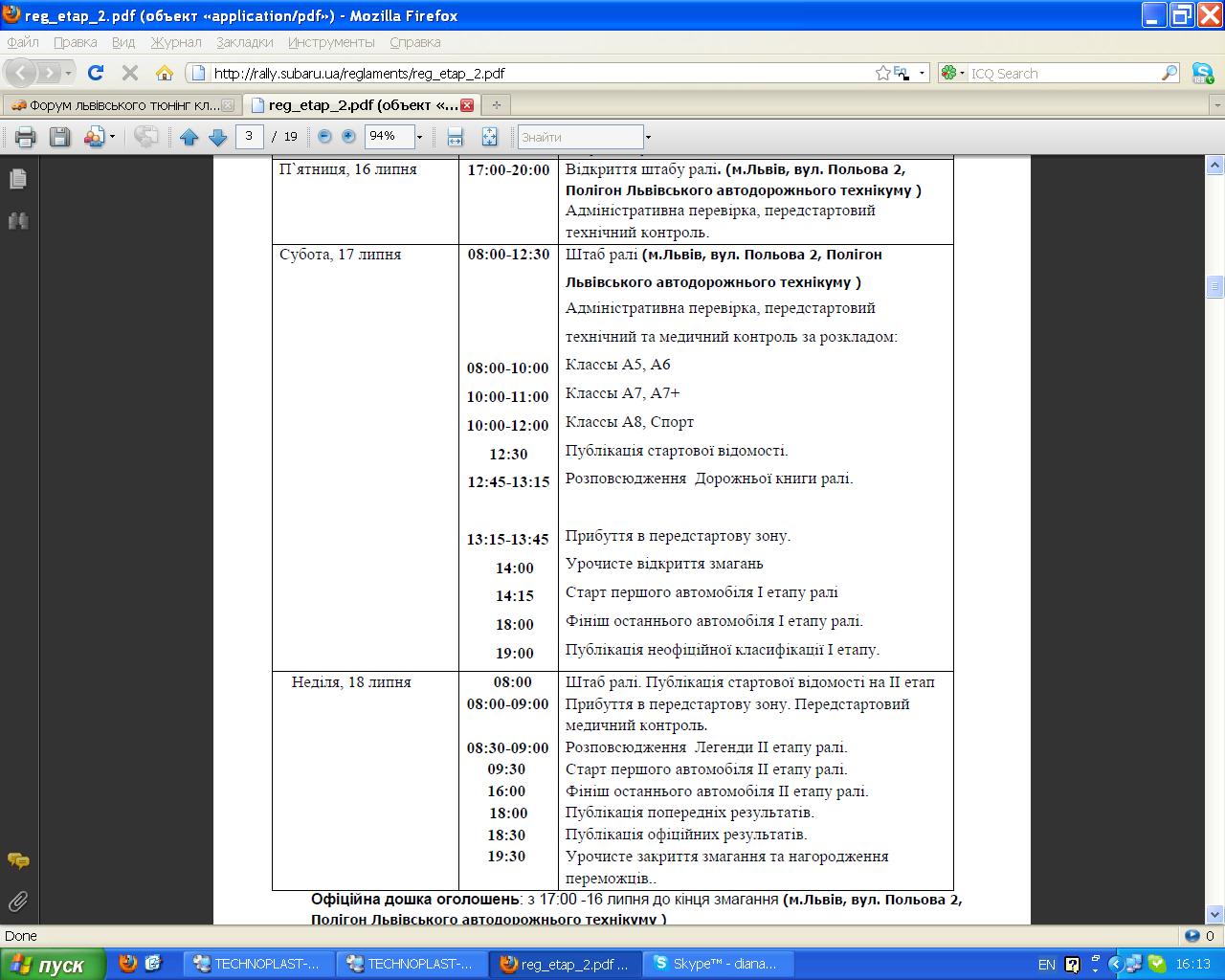The height and width of the screenshot is (980, 1225).
Task: Stop loading the page
Action: tap(129, 73)
